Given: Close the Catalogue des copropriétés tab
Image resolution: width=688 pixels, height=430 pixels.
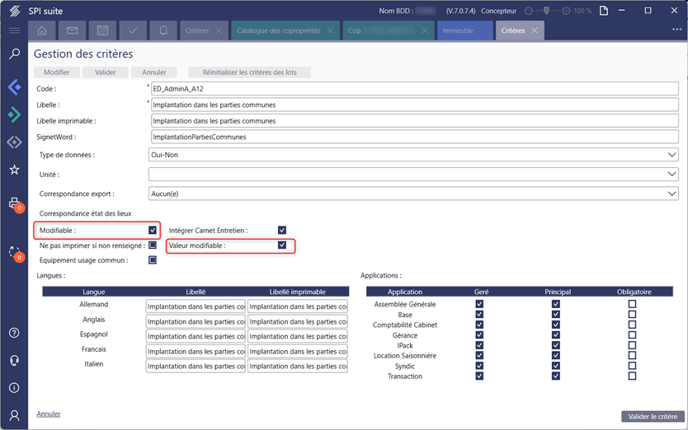Looking at the screenshot, I should (330, 31).
